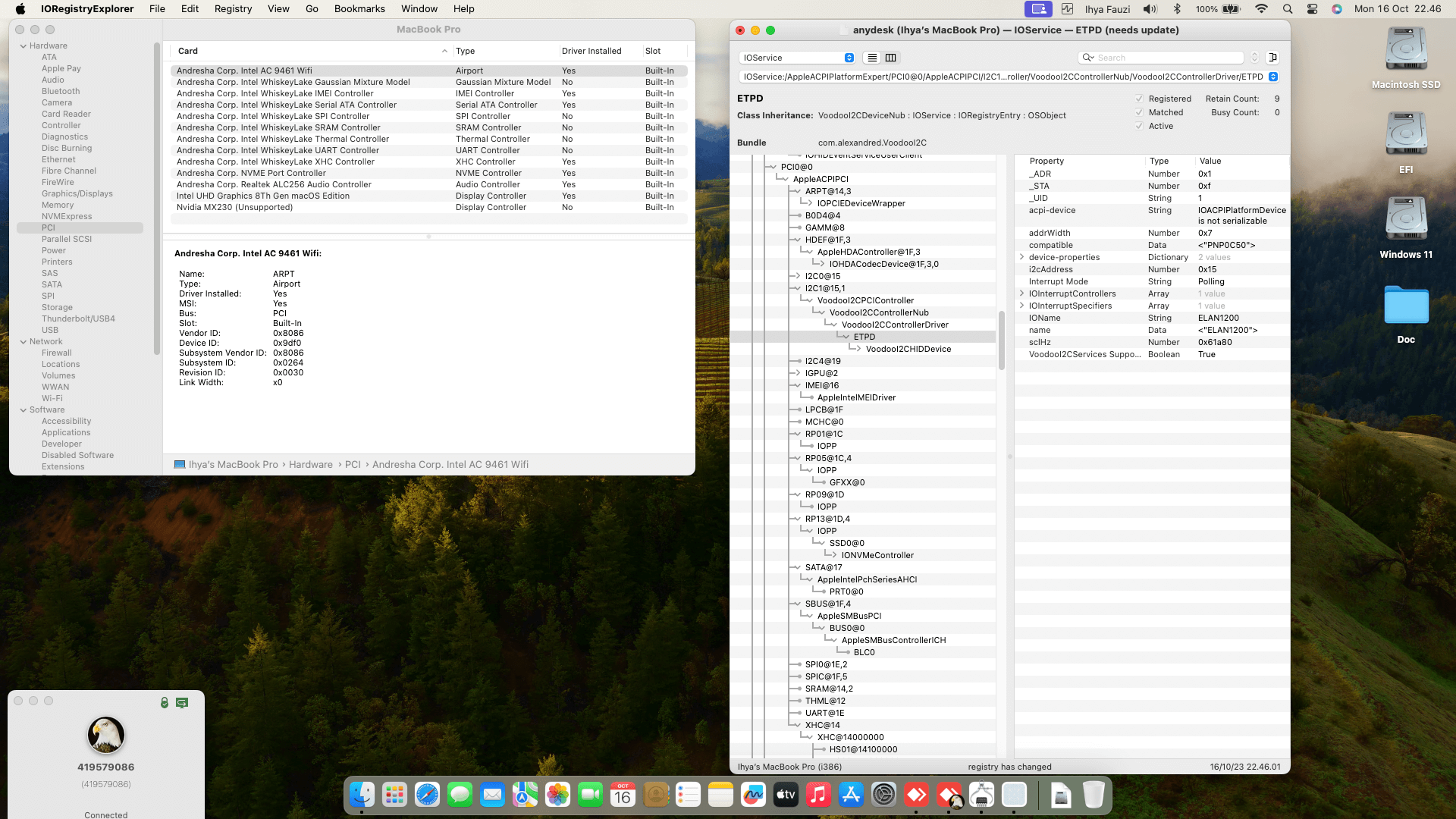Open the File menu
The image size is (1456, 819).
(x=157, y=9)
